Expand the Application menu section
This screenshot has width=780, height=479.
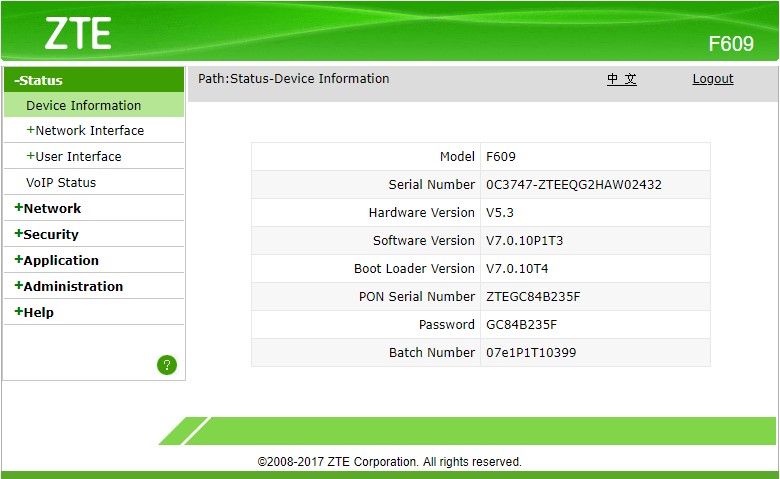94,260
